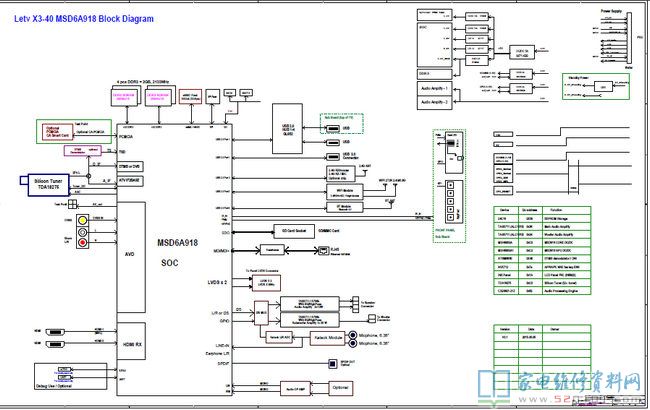This screenshot has height=410, width=650.
Task: Select the Audio Amplify - 2 block
Action: [x=434, y=102]
